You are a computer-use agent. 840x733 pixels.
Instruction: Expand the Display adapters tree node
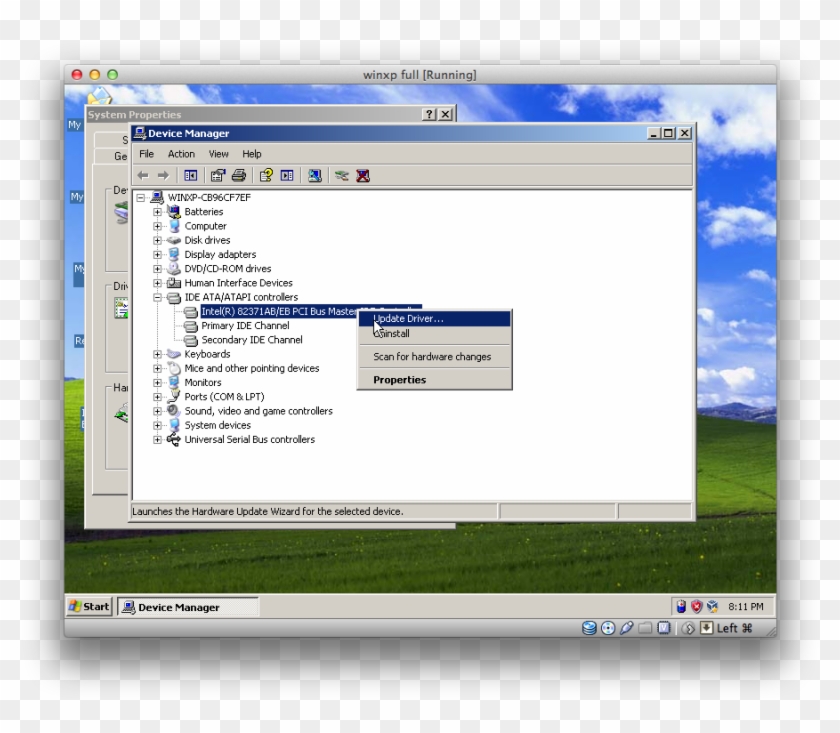[x=156, y=254]
